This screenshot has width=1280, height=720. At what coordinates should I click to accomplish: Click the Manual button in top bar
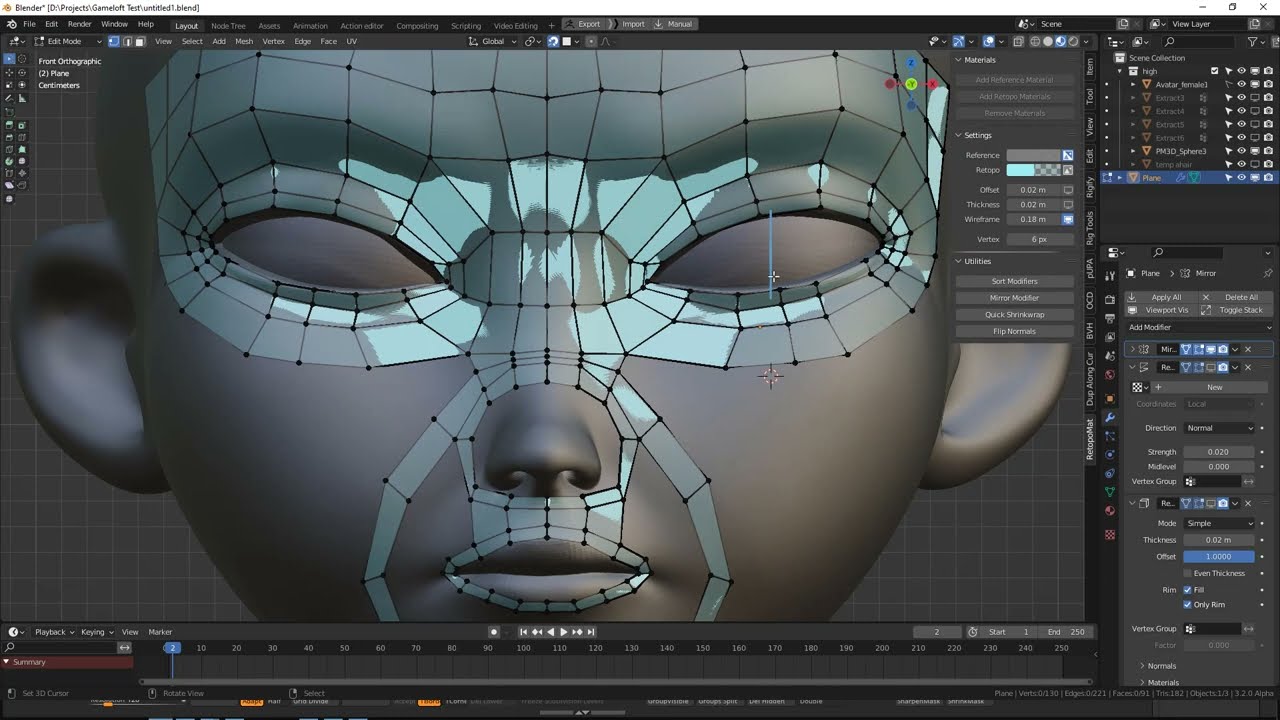(x=673, y=24)
